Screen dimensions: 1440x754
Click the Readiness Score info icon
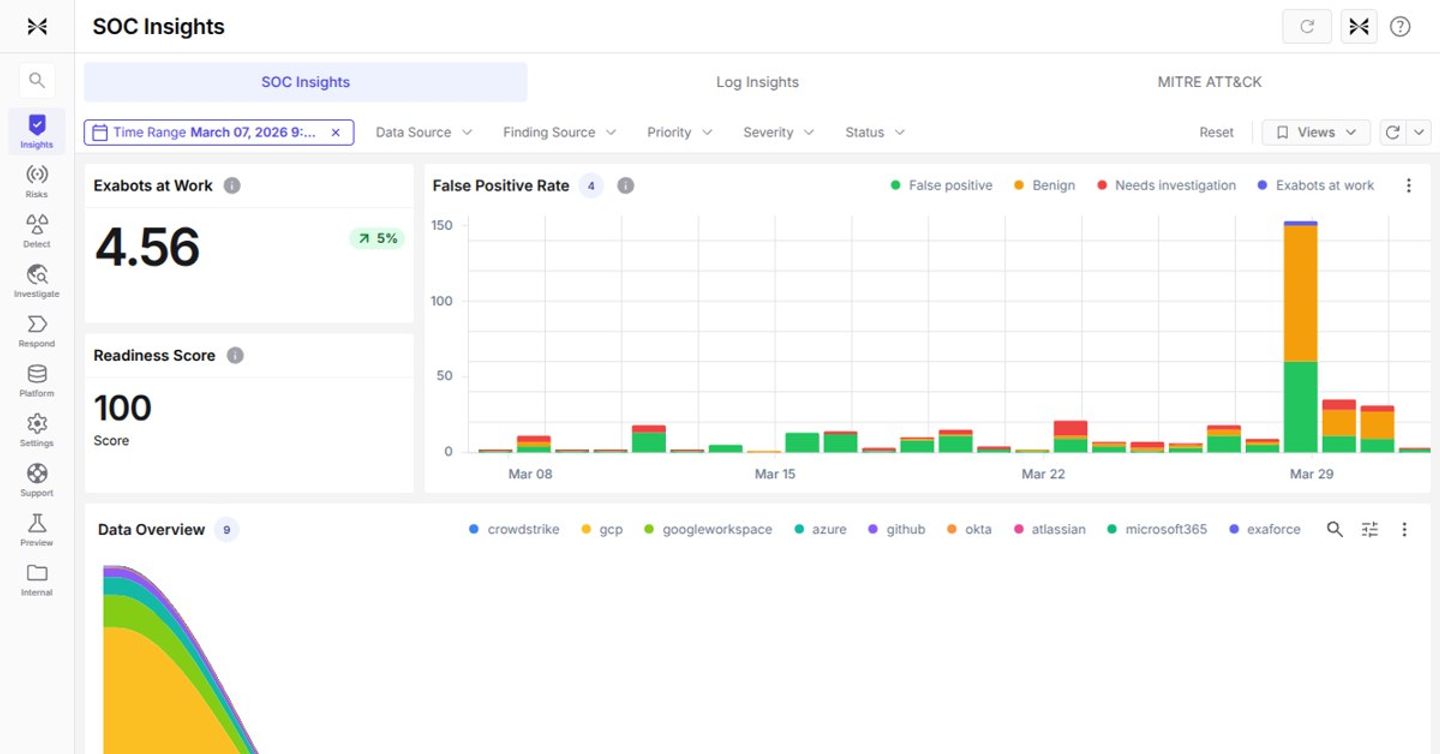[x=235, y=356]
